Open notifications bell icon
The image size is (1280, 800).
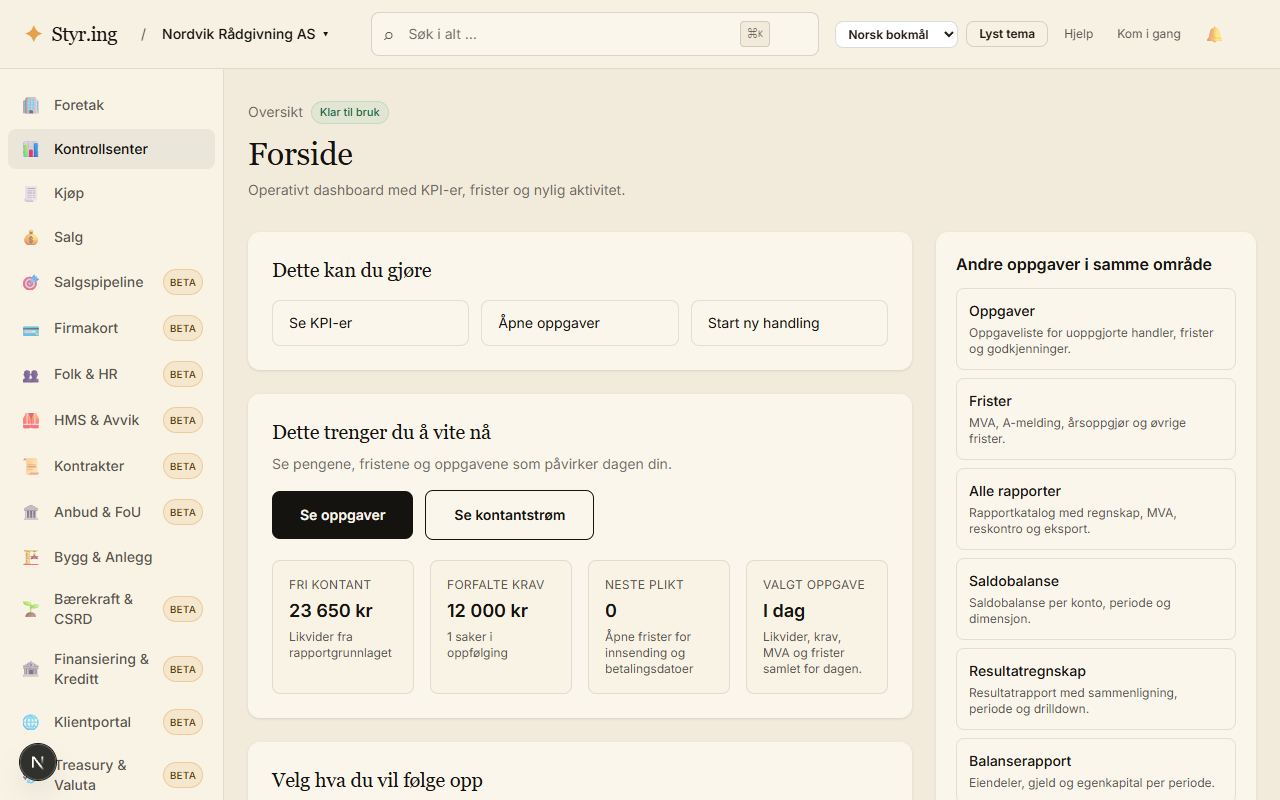[1214, 34]
